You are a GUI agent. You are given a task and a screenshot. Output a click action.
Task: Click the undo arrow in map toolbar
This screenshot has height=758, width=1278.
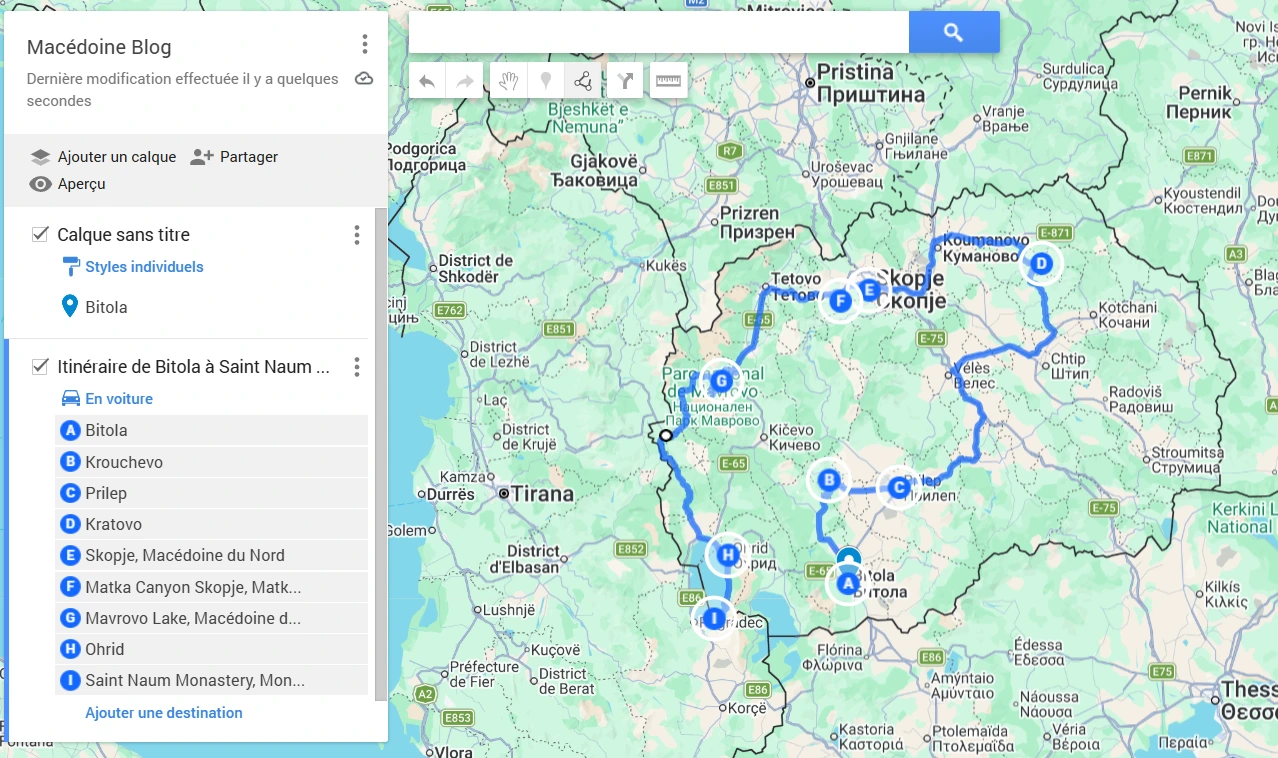(427, 81)
